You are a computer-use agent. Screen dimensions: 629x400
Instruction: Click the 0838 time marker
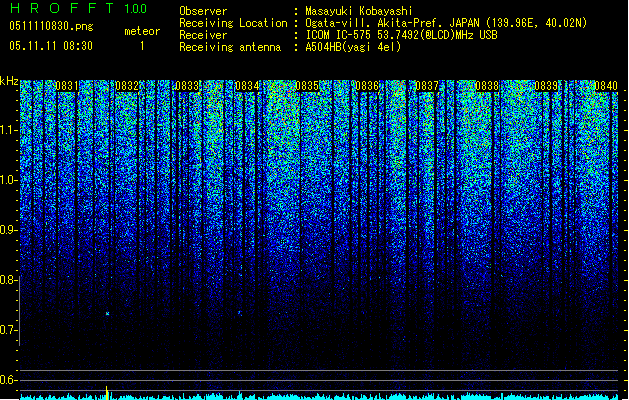(x=487, y=86)
